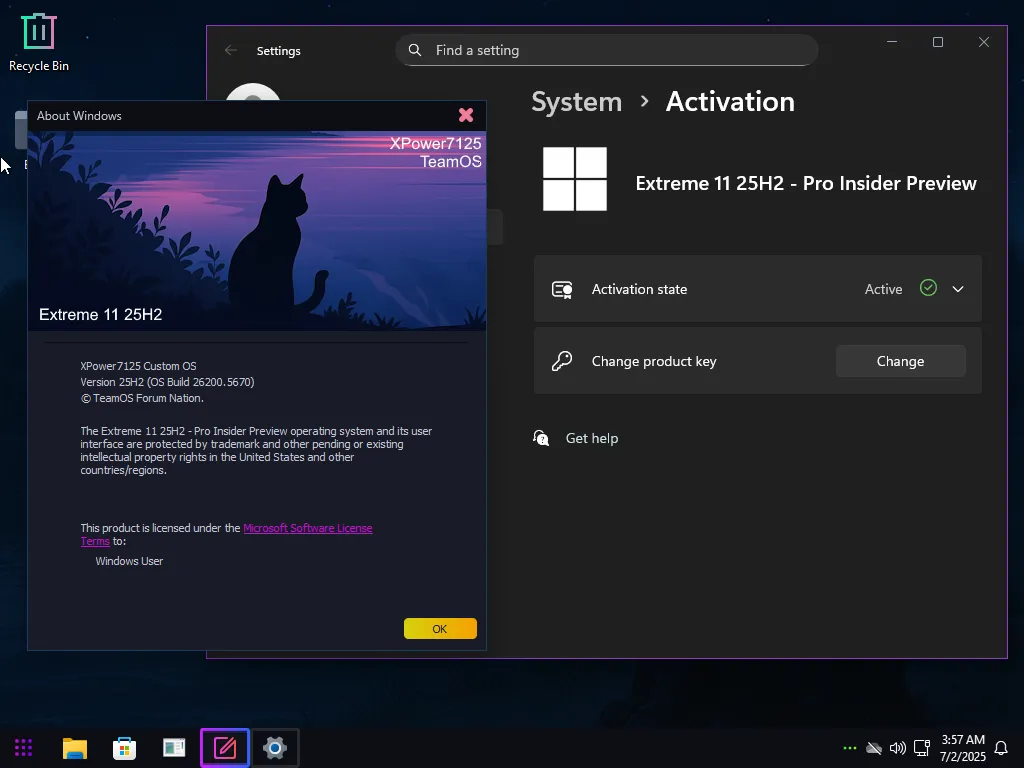
Task: Confirm About Windows with the OK button
Action: [x=440, y=629]
